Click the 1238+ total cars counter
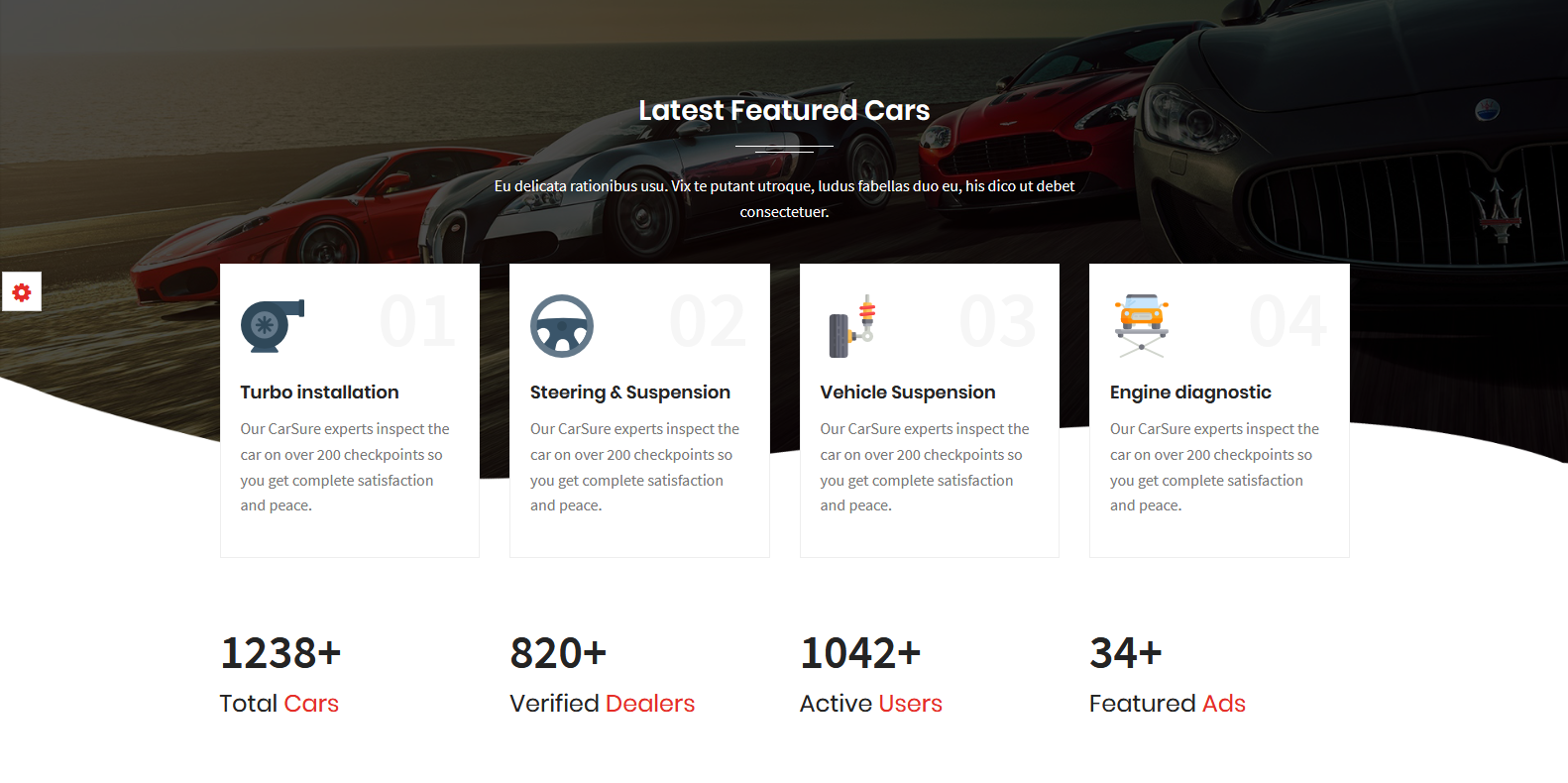The height and width of the screenshot is (783, 1568). (x=280, y=653)
